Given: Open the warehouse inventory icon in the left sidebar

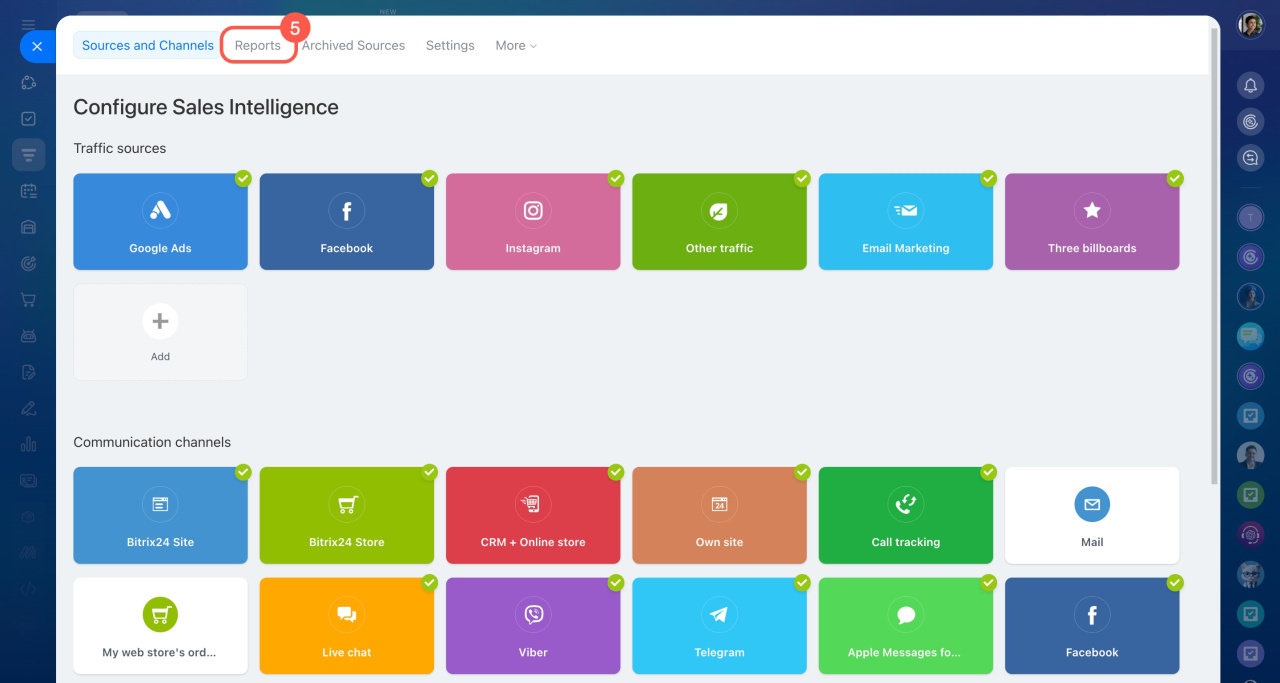Looking at the screenshot, I should coord(28,227).
